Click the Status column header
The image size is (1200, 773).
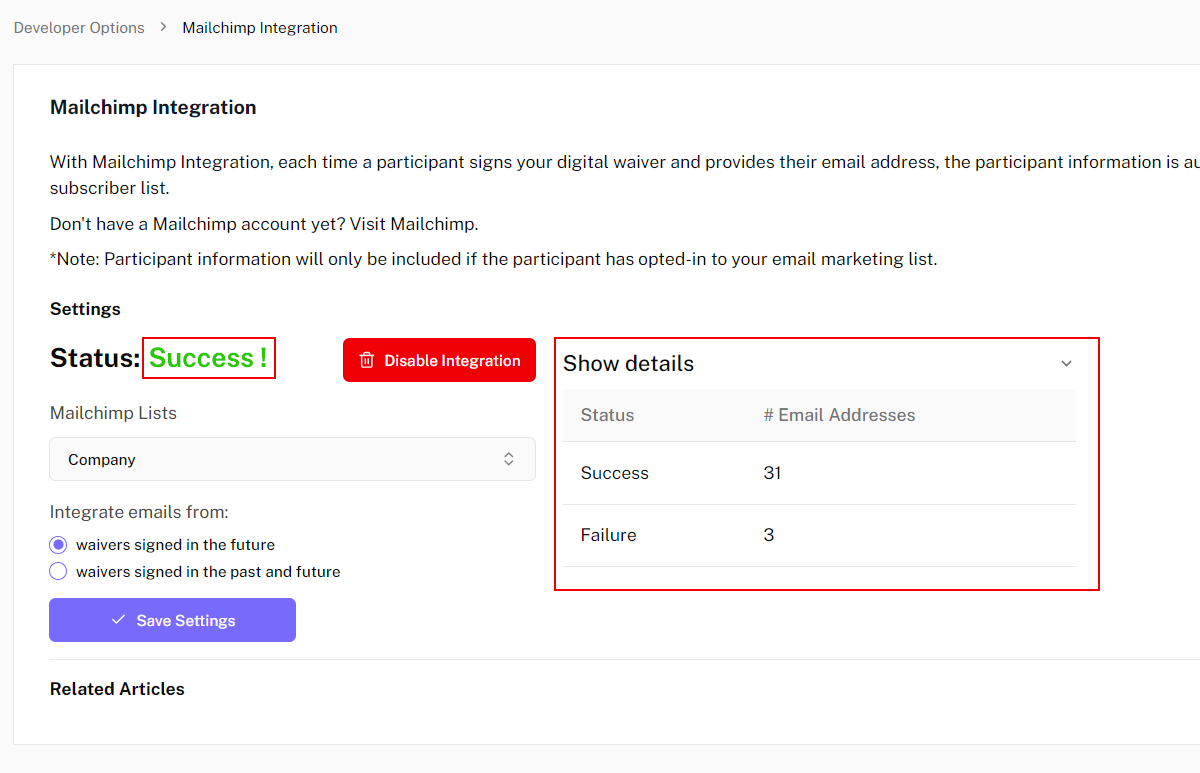coord(607,415)
